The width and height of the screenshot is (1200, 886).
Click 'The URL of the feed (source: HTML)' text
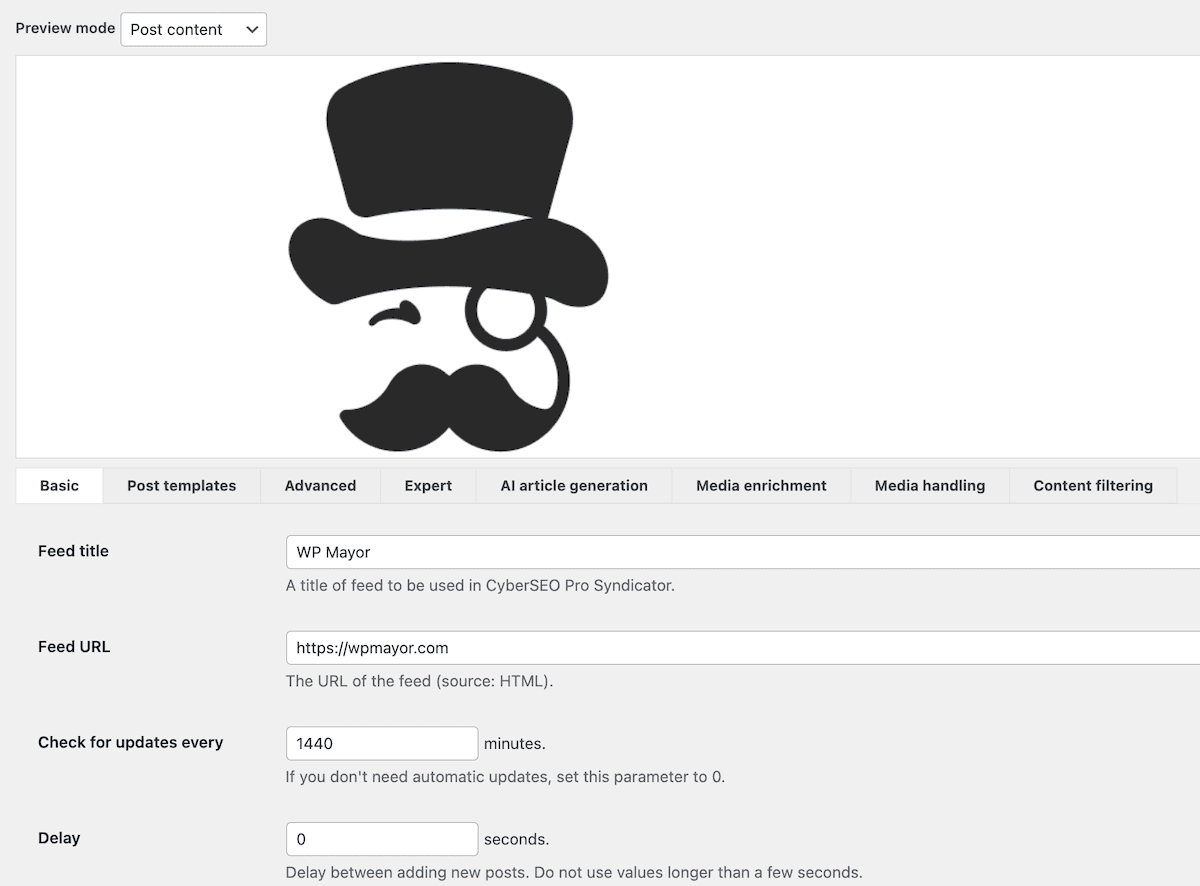click(419, 682)
